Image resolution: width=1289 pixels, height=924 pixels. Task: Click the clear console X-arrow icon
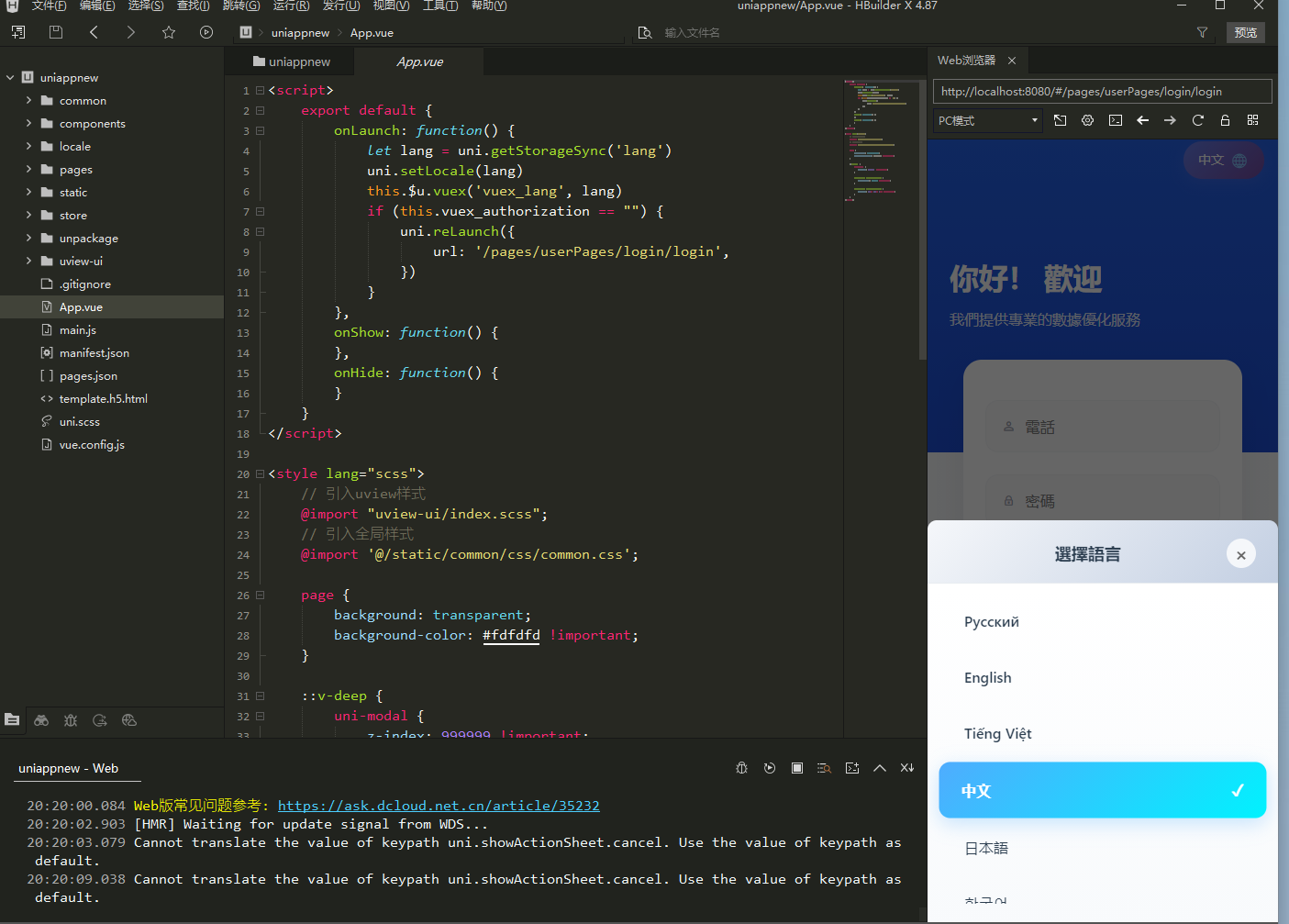907,768
